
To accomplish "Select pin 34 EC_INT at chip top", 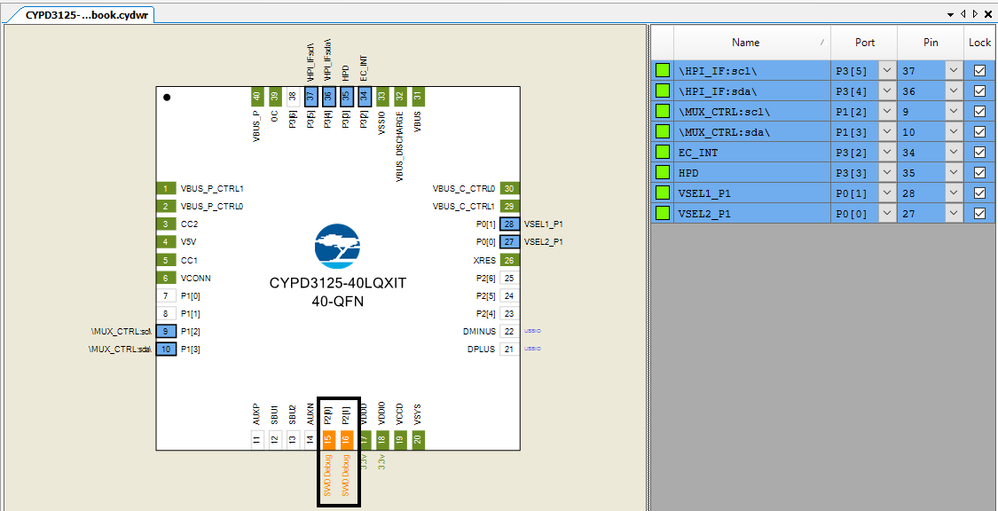I will [x=364, y=97].
